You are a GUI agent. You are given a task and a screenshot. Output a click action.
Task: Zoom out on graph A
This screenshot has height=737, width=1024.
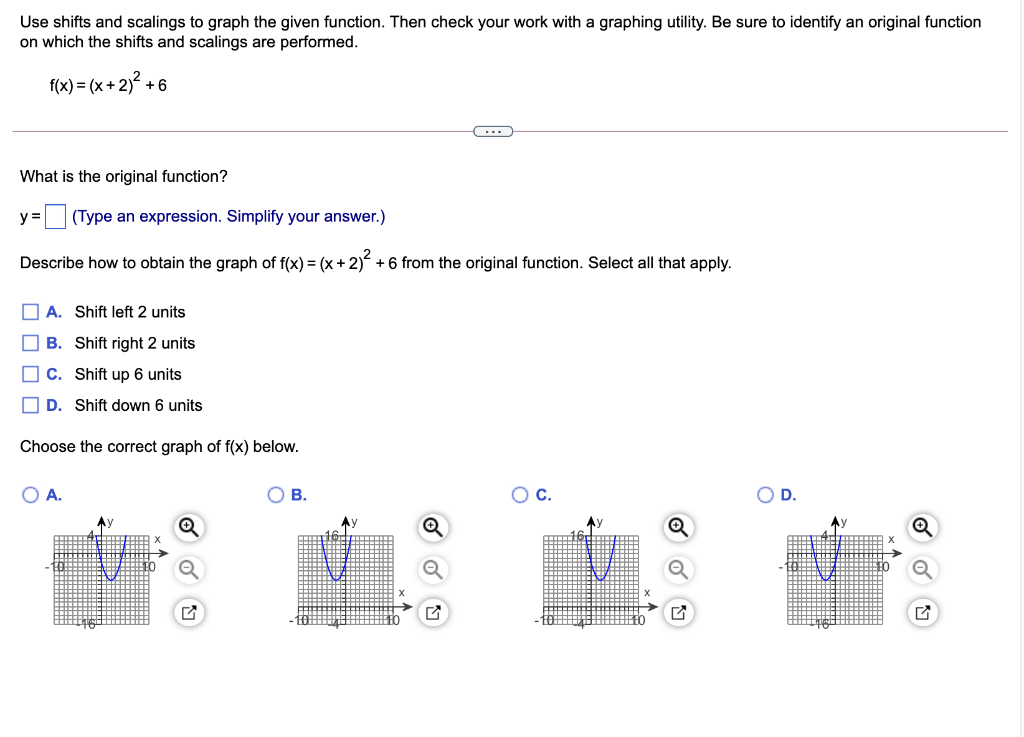[189, 570]
